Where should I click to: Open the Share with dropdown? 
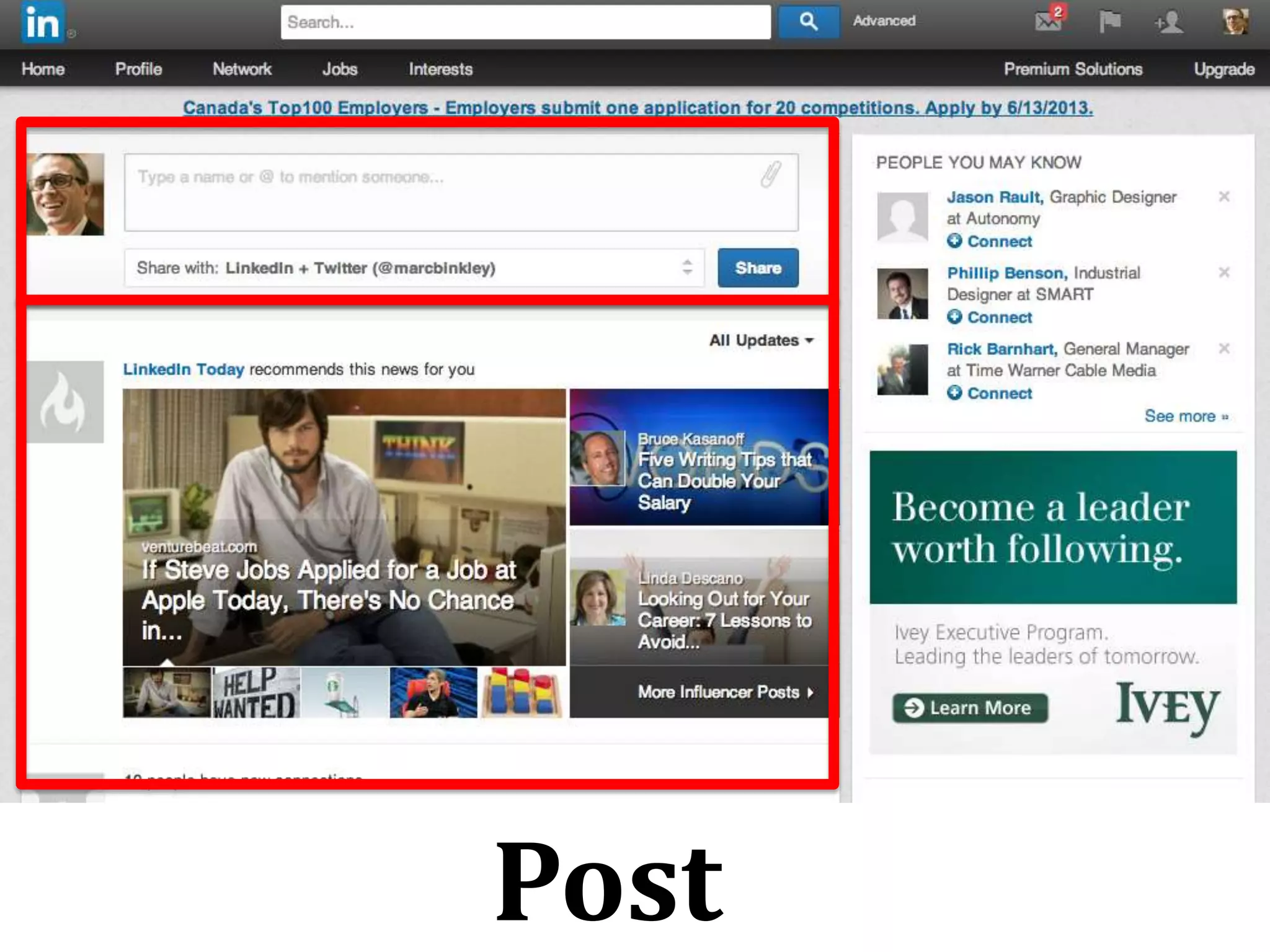click(x=414, y=268)
